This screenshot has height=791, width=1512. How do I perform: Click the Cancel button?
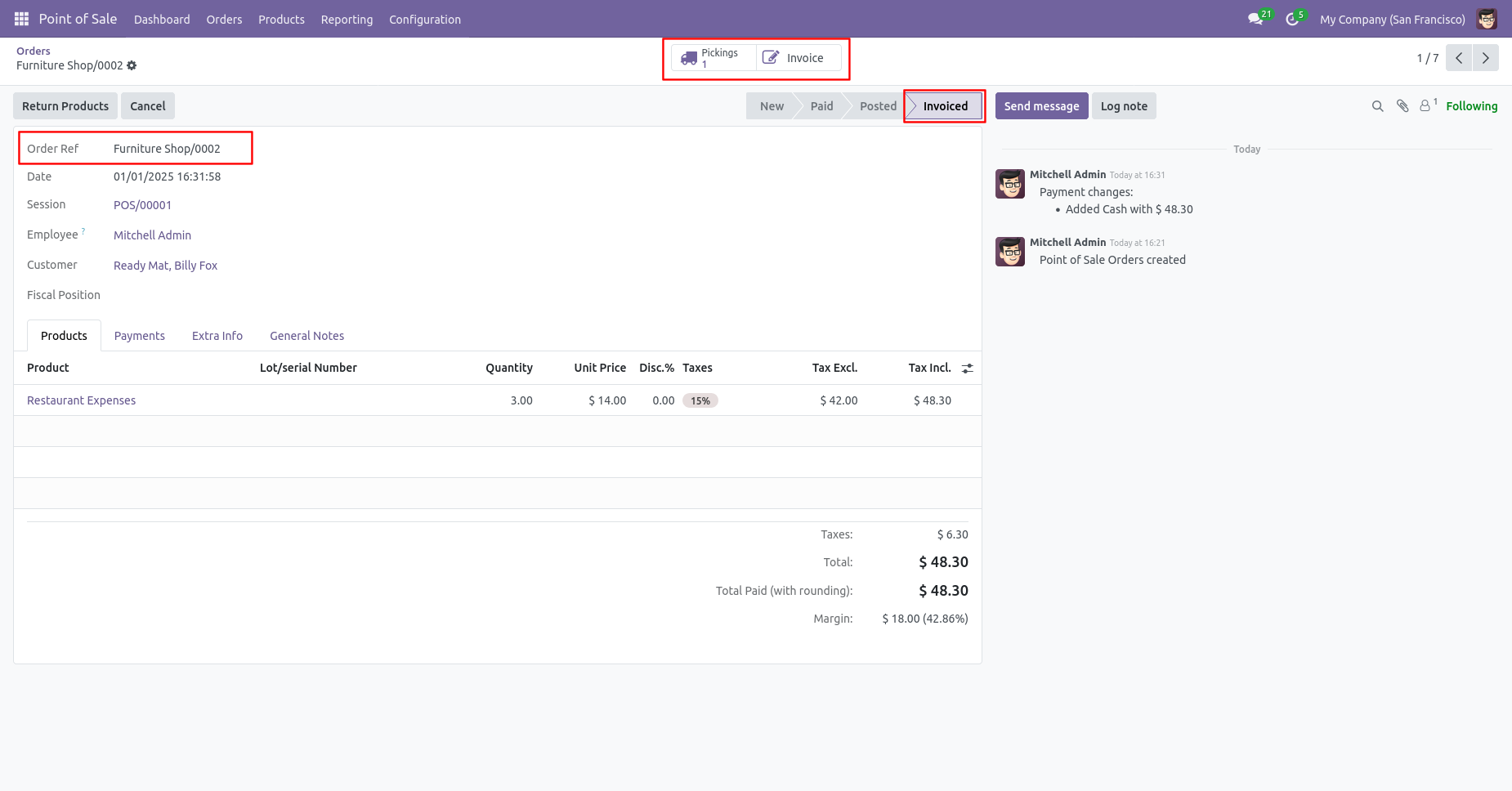click(x=148, y=106)
